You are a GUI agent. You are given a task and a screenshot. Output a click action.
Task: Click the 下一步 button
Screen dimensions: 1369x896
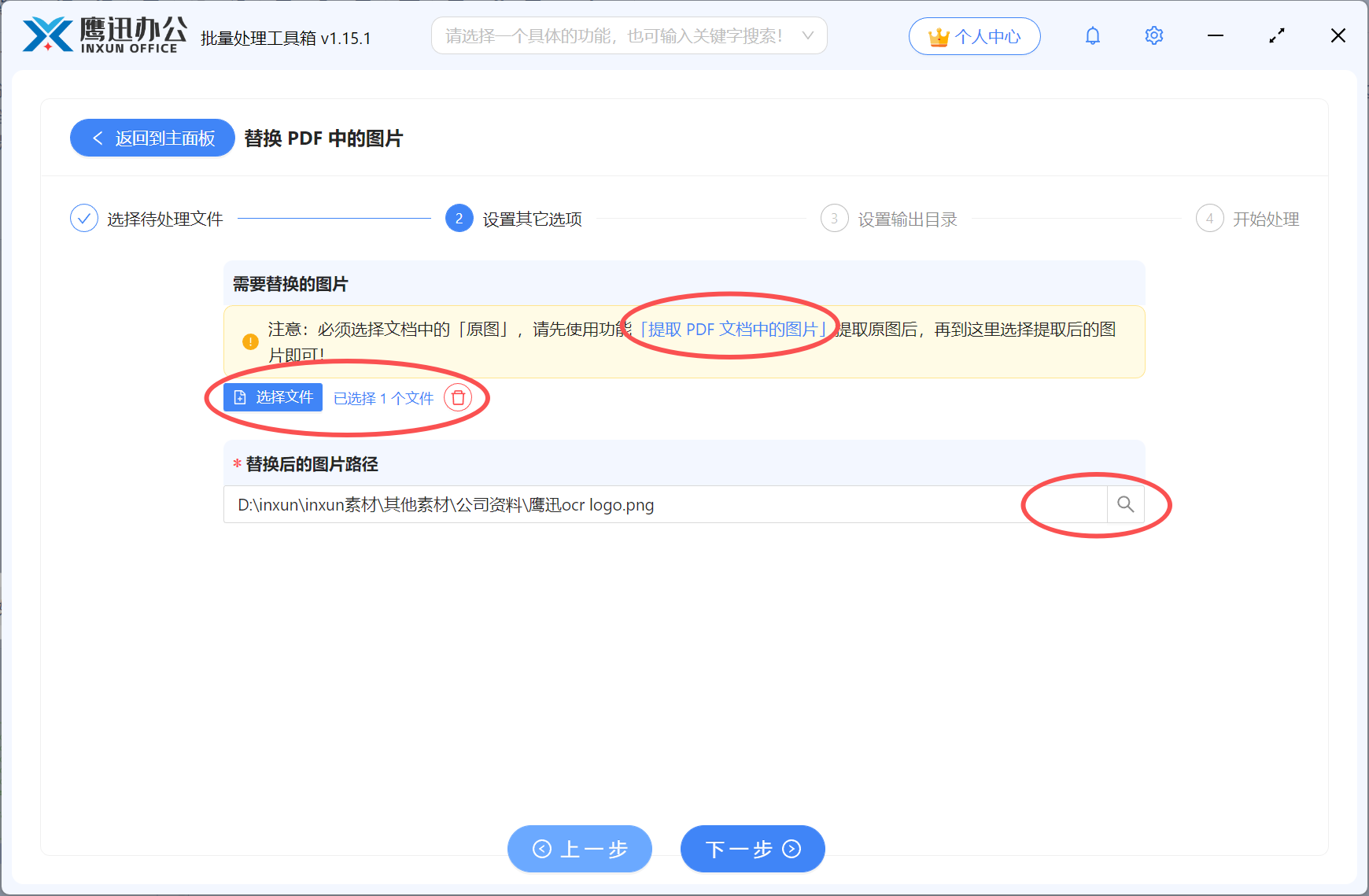point(751,849)
